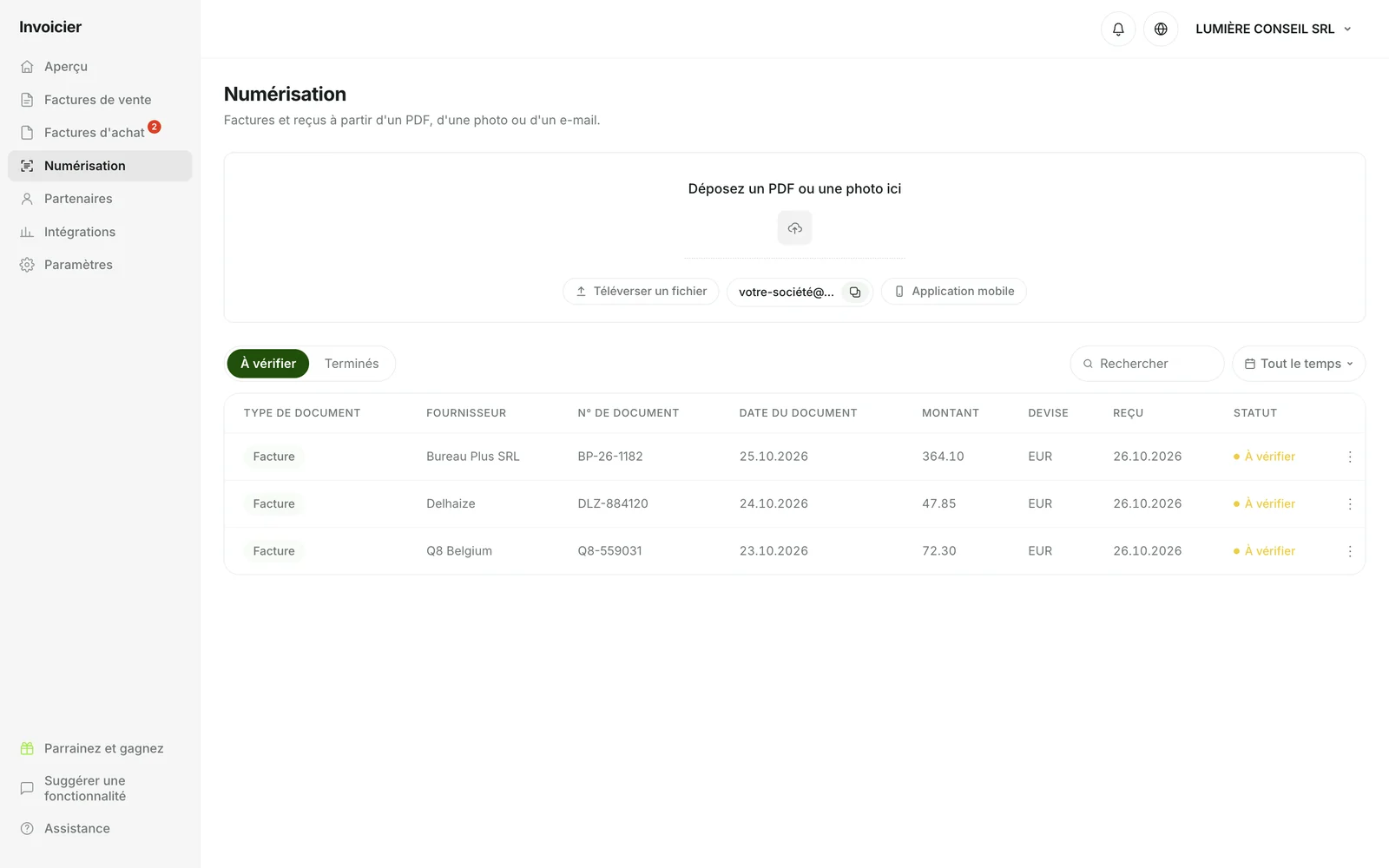
Task: Open the notifications bell
Action: tap(1118, 29)
